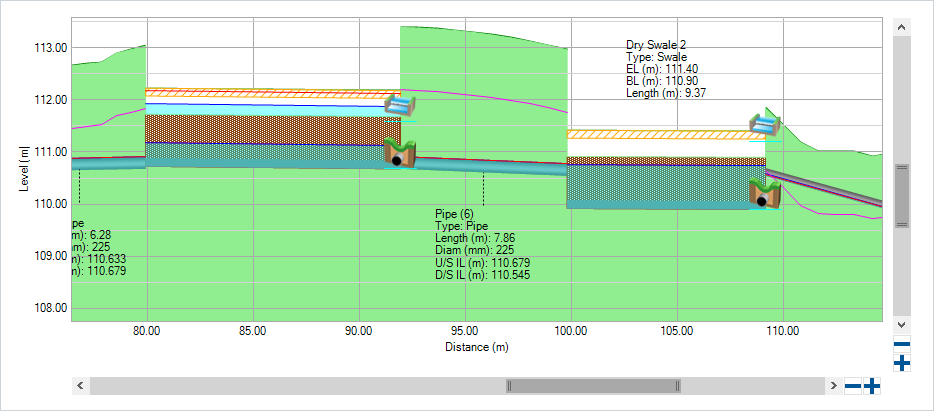
Task: Click the 'Level (m)' axis title
Action: 24,169
